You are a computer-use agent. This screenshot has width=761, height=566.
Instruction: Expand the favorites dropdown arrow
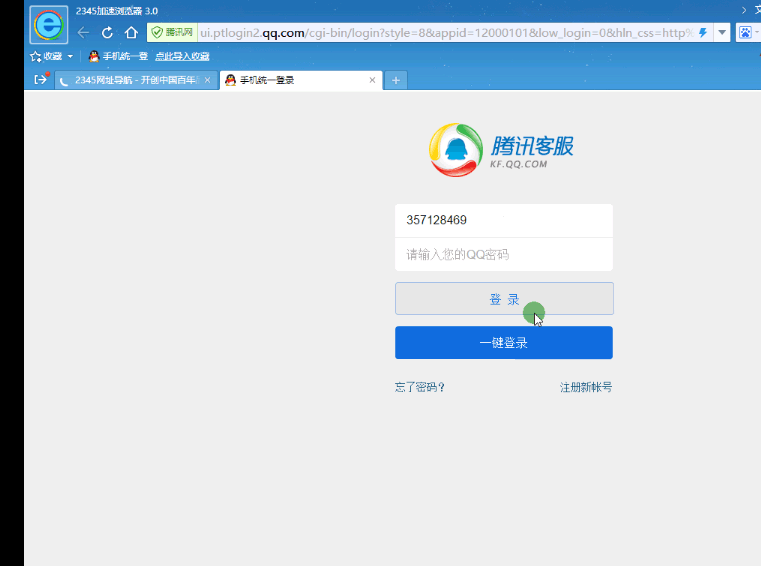70,56
